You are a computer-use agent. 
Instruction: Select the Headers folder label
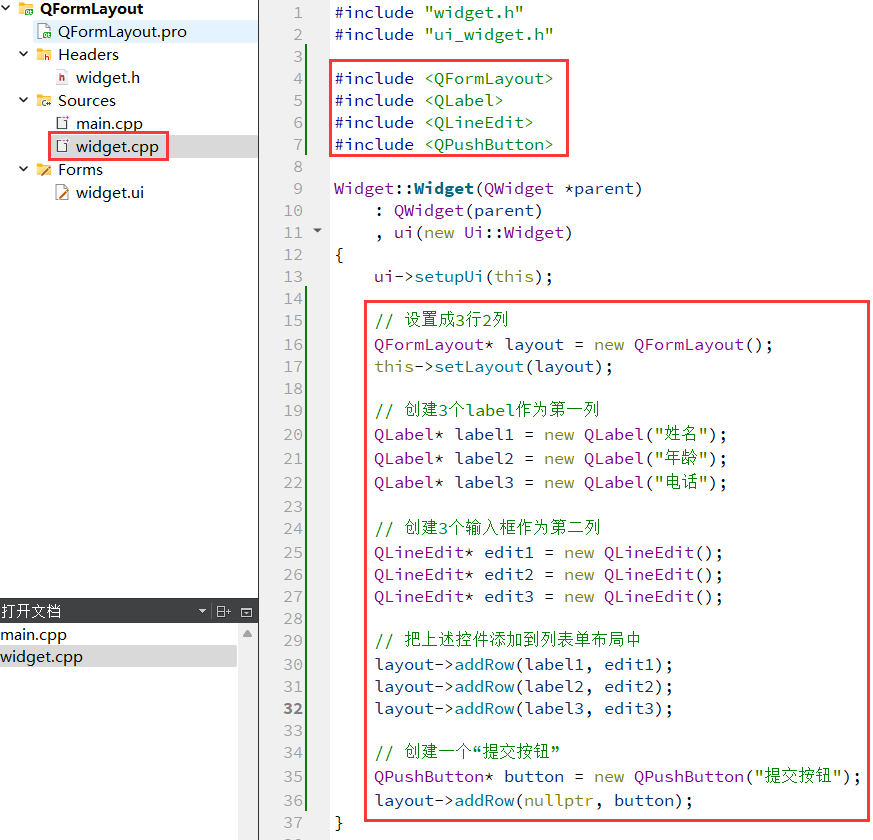coord(88,55)
